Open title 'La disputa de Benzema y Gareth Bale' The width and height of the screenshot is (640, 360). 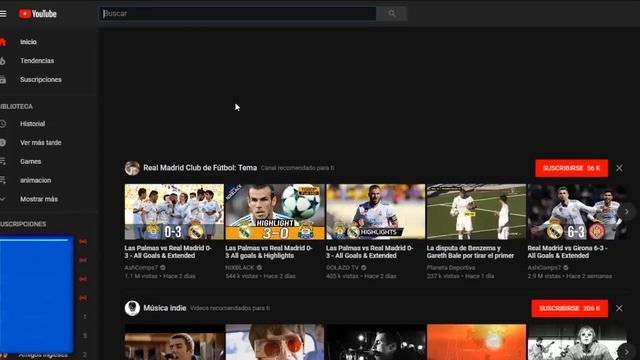[470, 252]
